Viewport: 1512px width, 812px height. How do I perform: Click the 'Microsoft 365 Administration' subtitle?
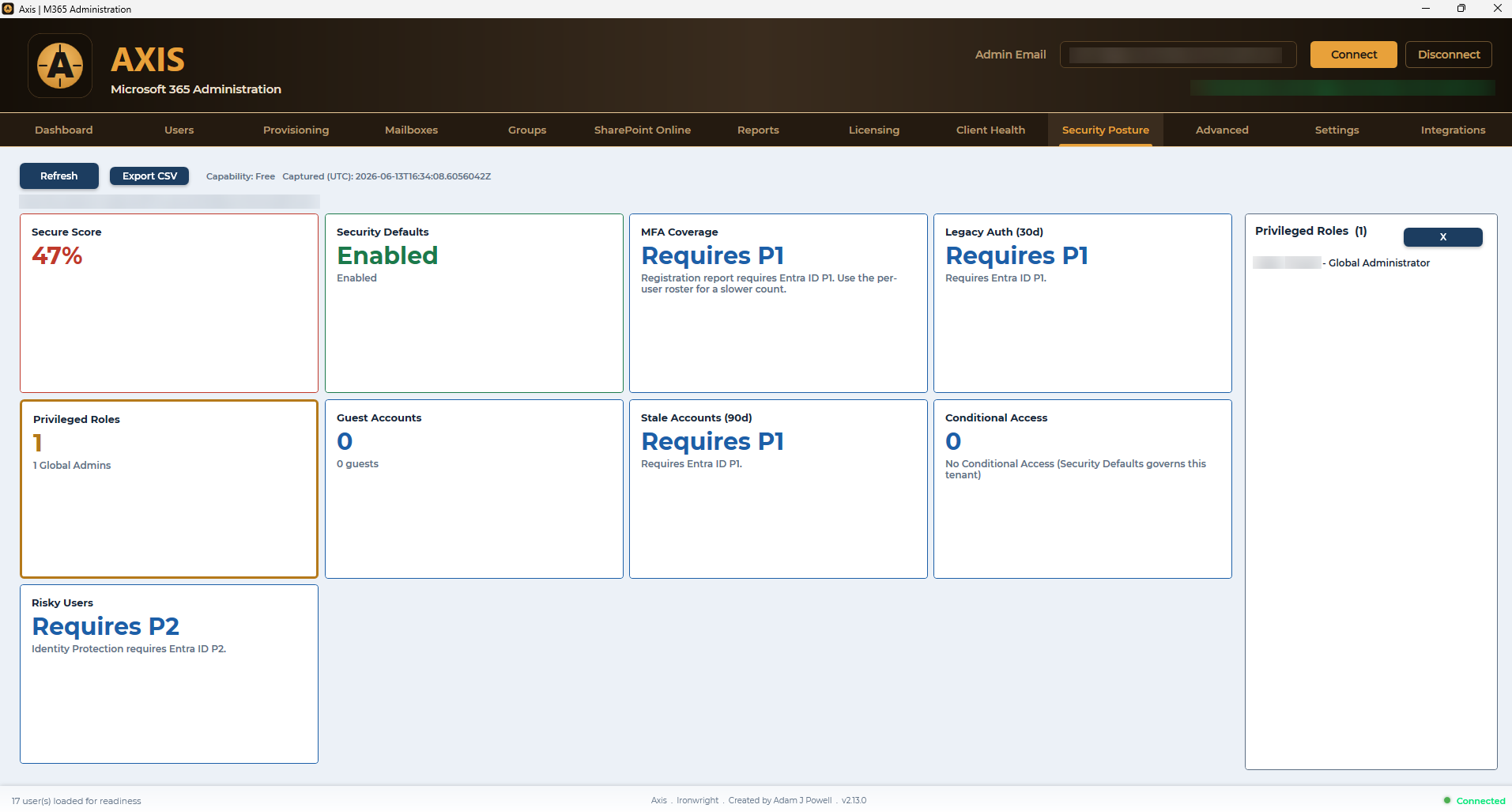point(196,89)
